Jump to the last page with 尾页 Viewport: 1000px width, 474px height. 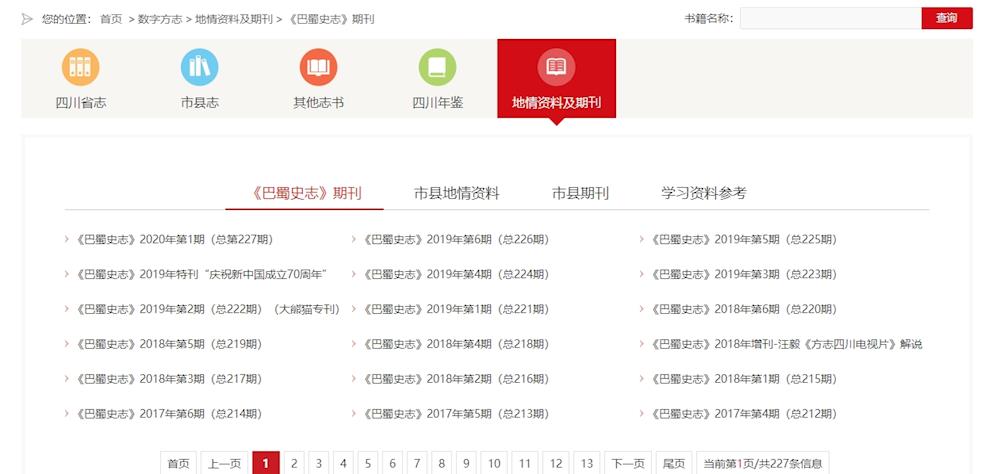pos(674,463)
